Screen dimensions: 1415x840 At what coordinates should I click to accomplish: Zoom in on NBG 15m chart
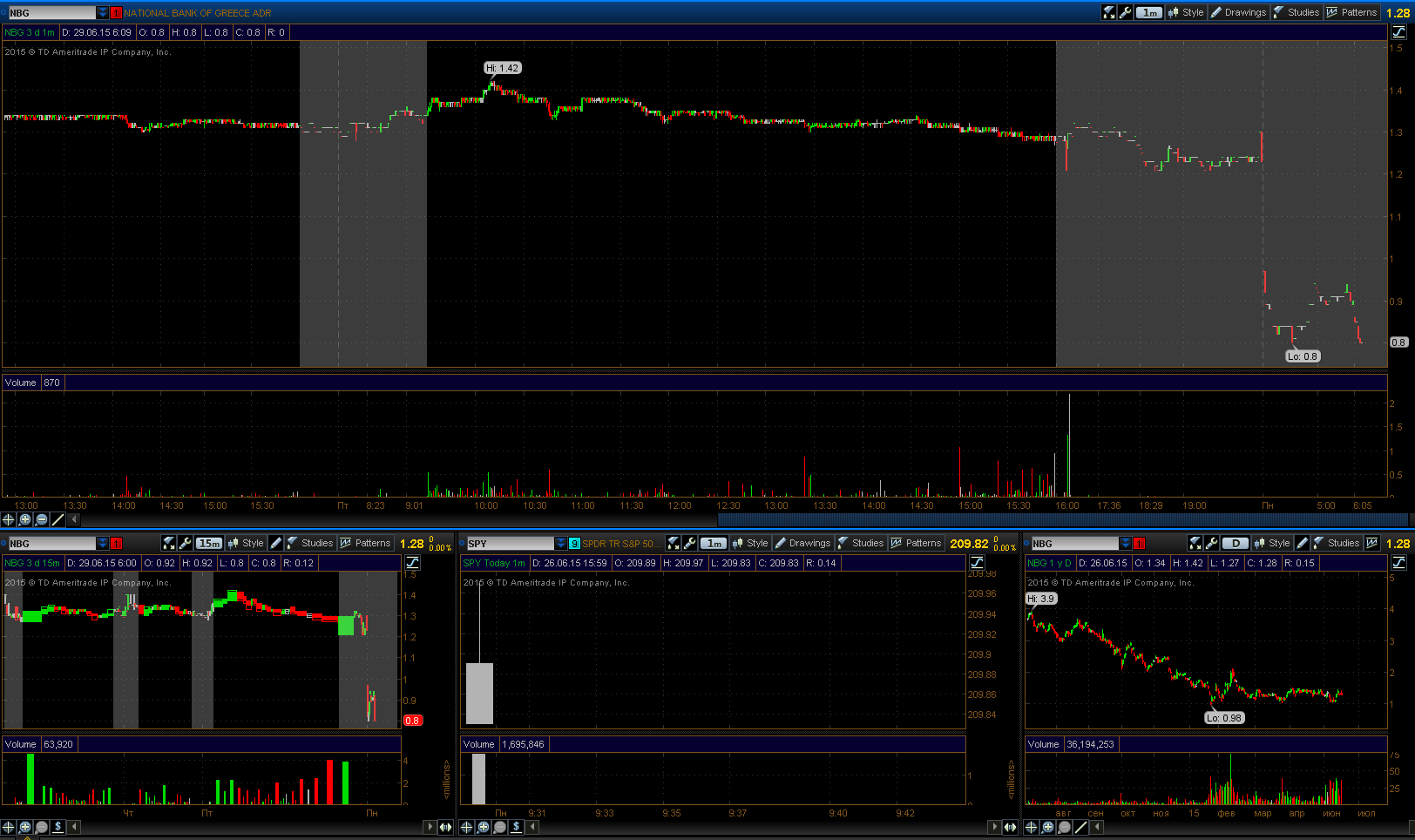[25, 827]
